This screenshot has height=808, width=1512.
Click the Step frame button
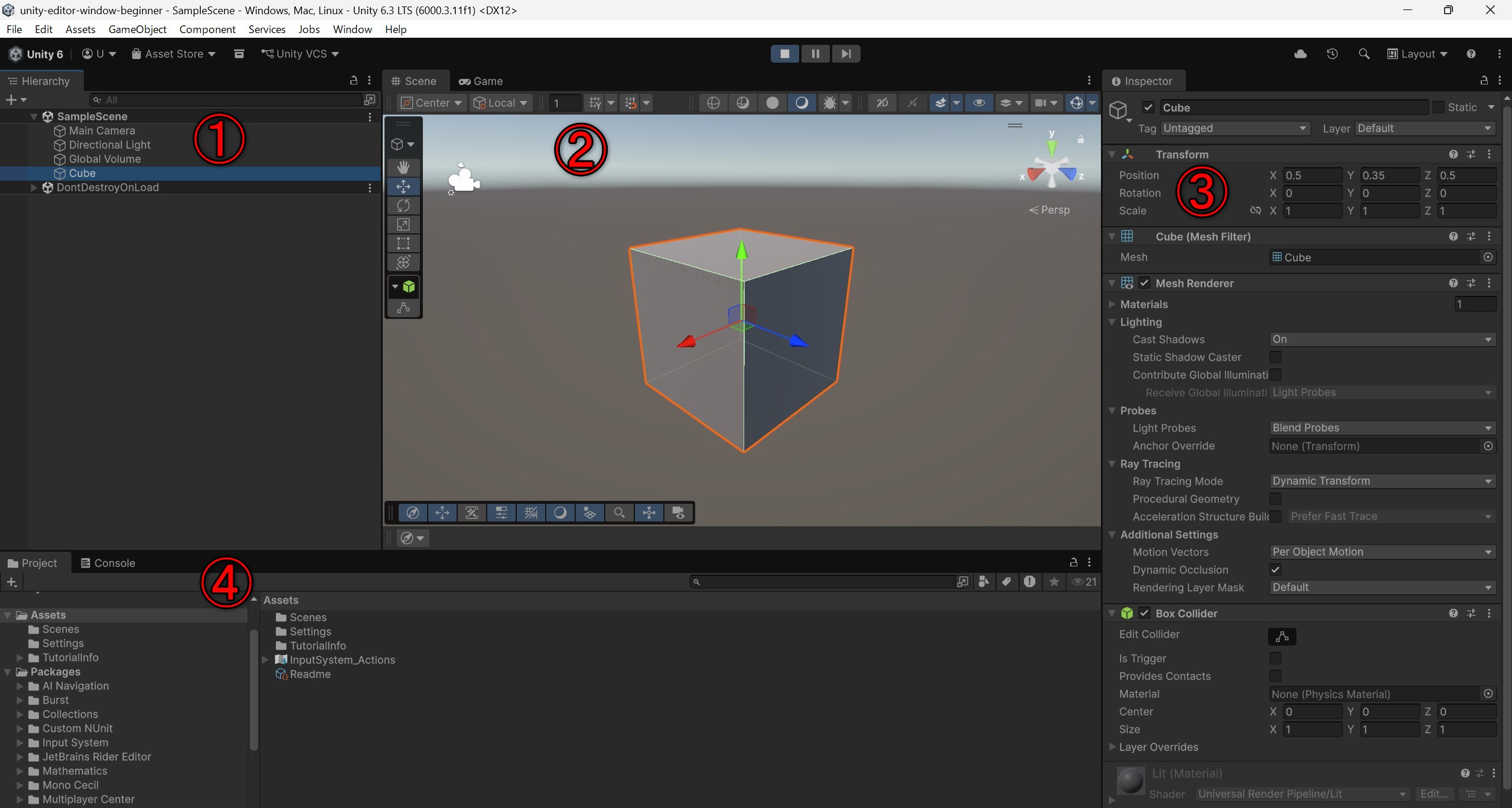[x=846, y=54]
